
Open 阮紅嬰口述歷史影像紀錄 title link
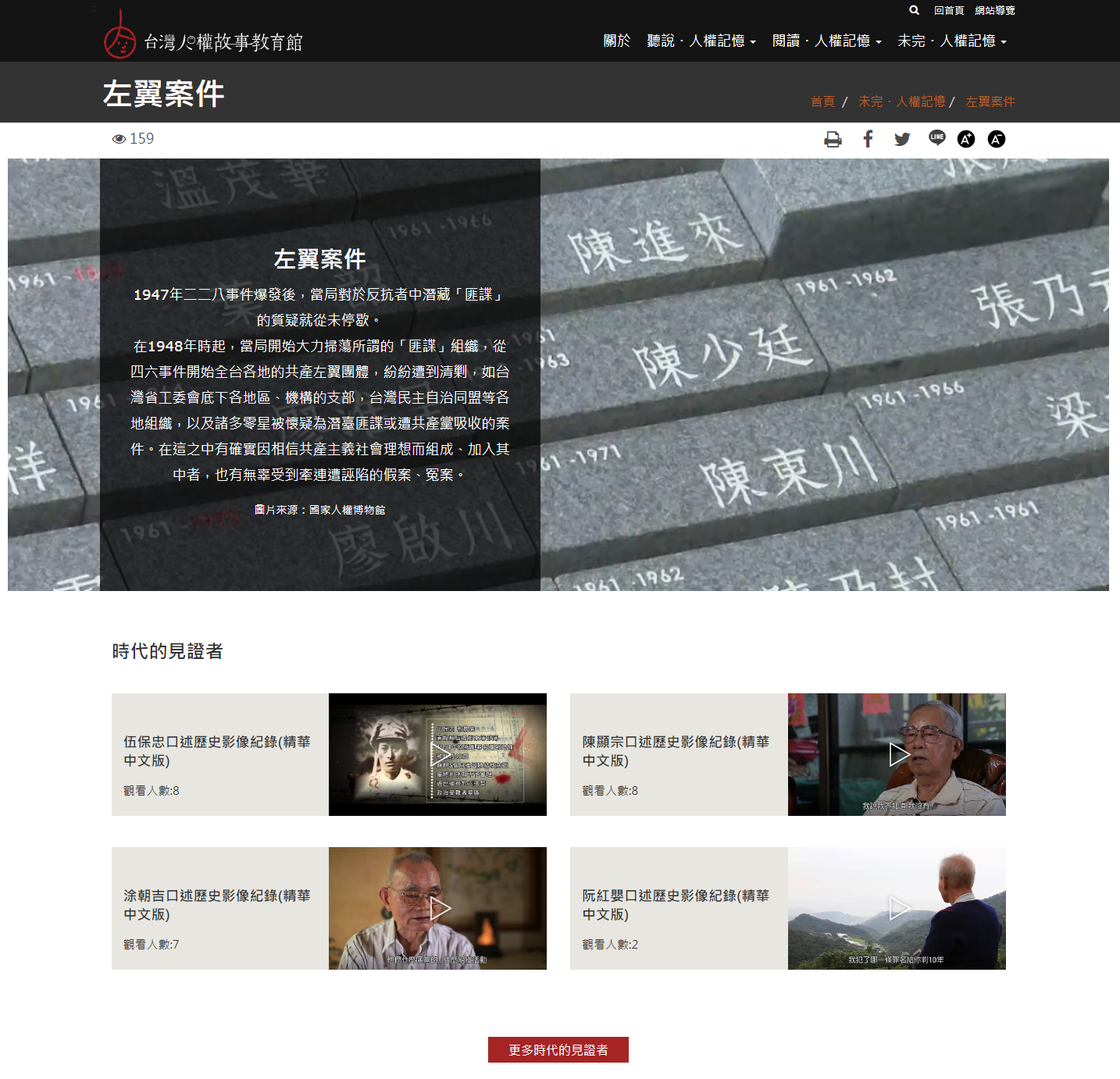pos(676,905)
